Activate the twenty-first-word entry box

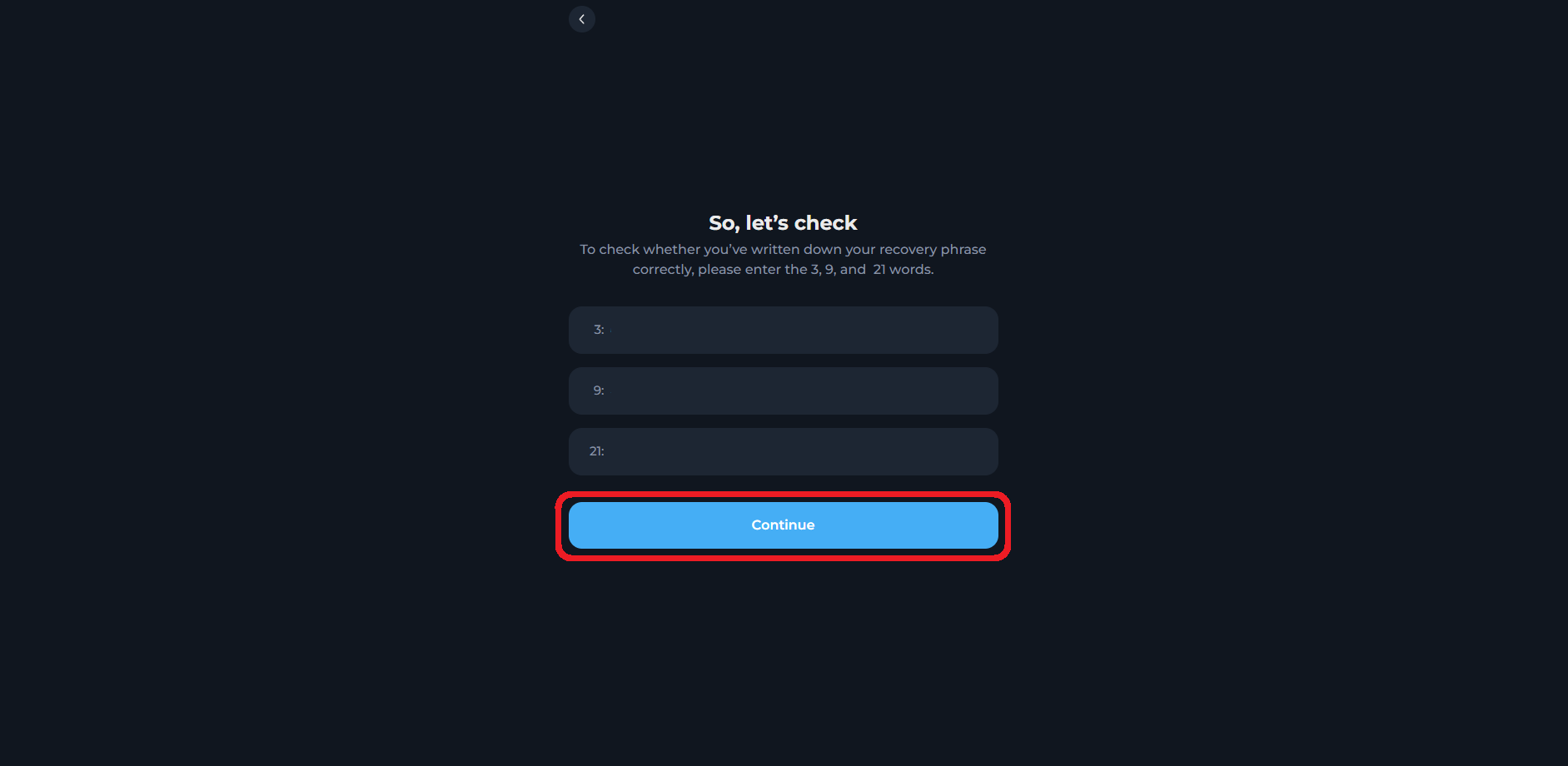pos(783,451)
